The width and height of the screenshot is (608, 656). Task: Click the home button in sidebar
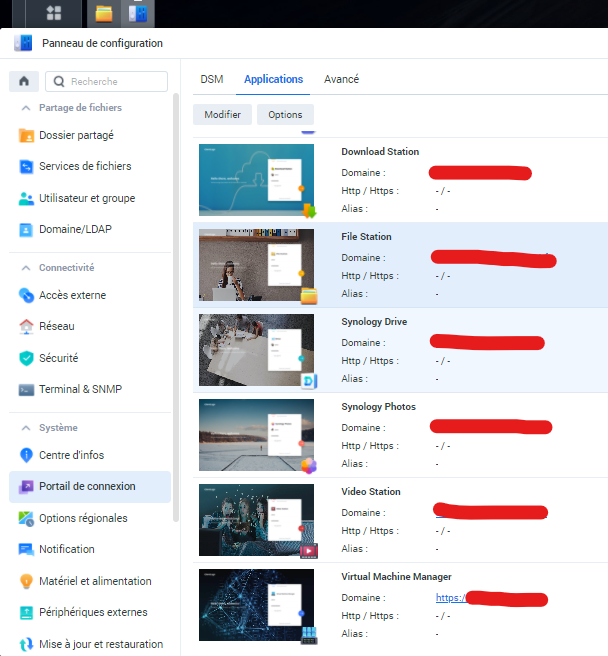point(24,82)
